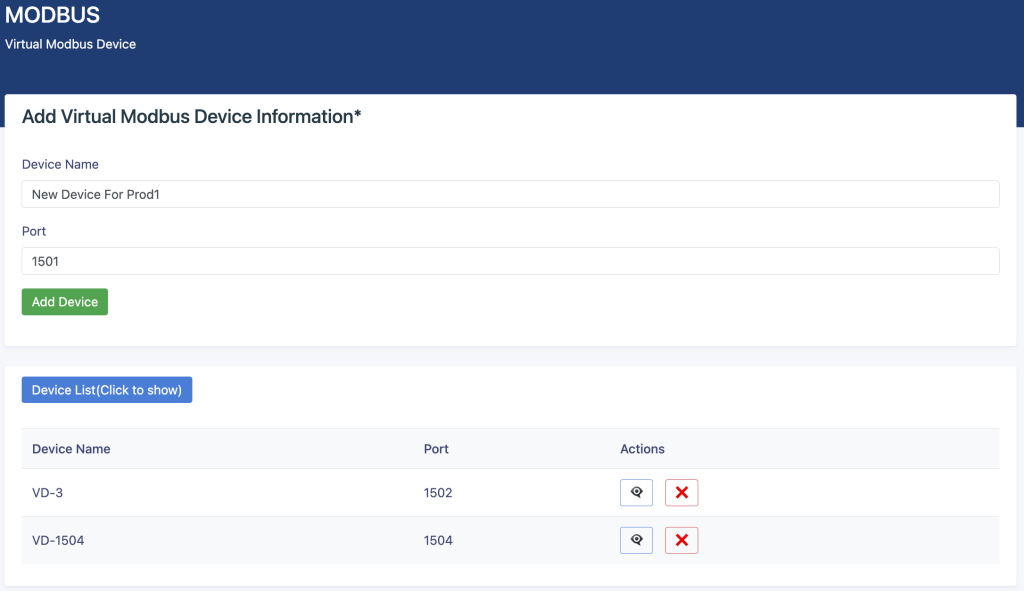
Task: View details of VD-1504 device
Action: pyautogui.click(x=636, y=540)
